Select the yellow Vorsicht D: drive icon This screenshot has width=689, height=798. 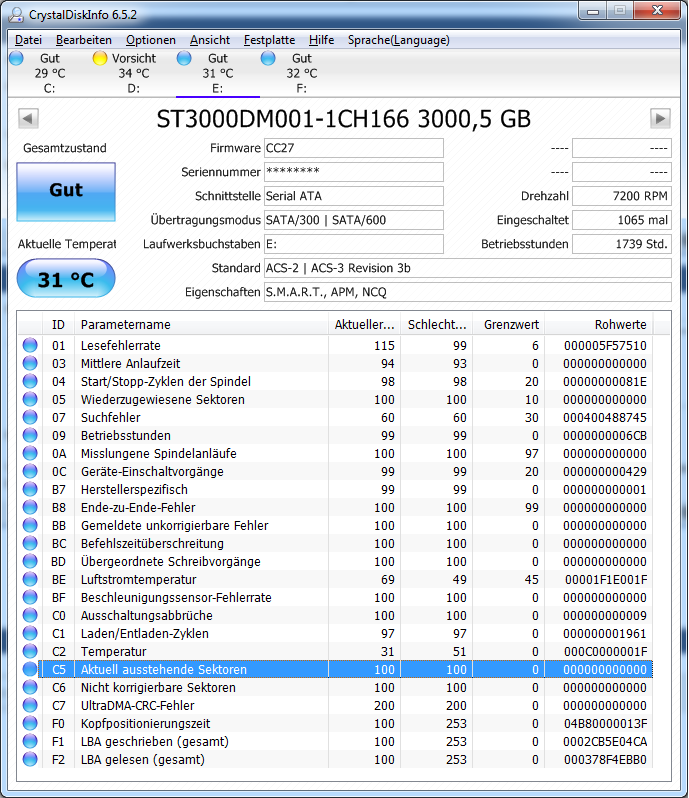[100, 59]
